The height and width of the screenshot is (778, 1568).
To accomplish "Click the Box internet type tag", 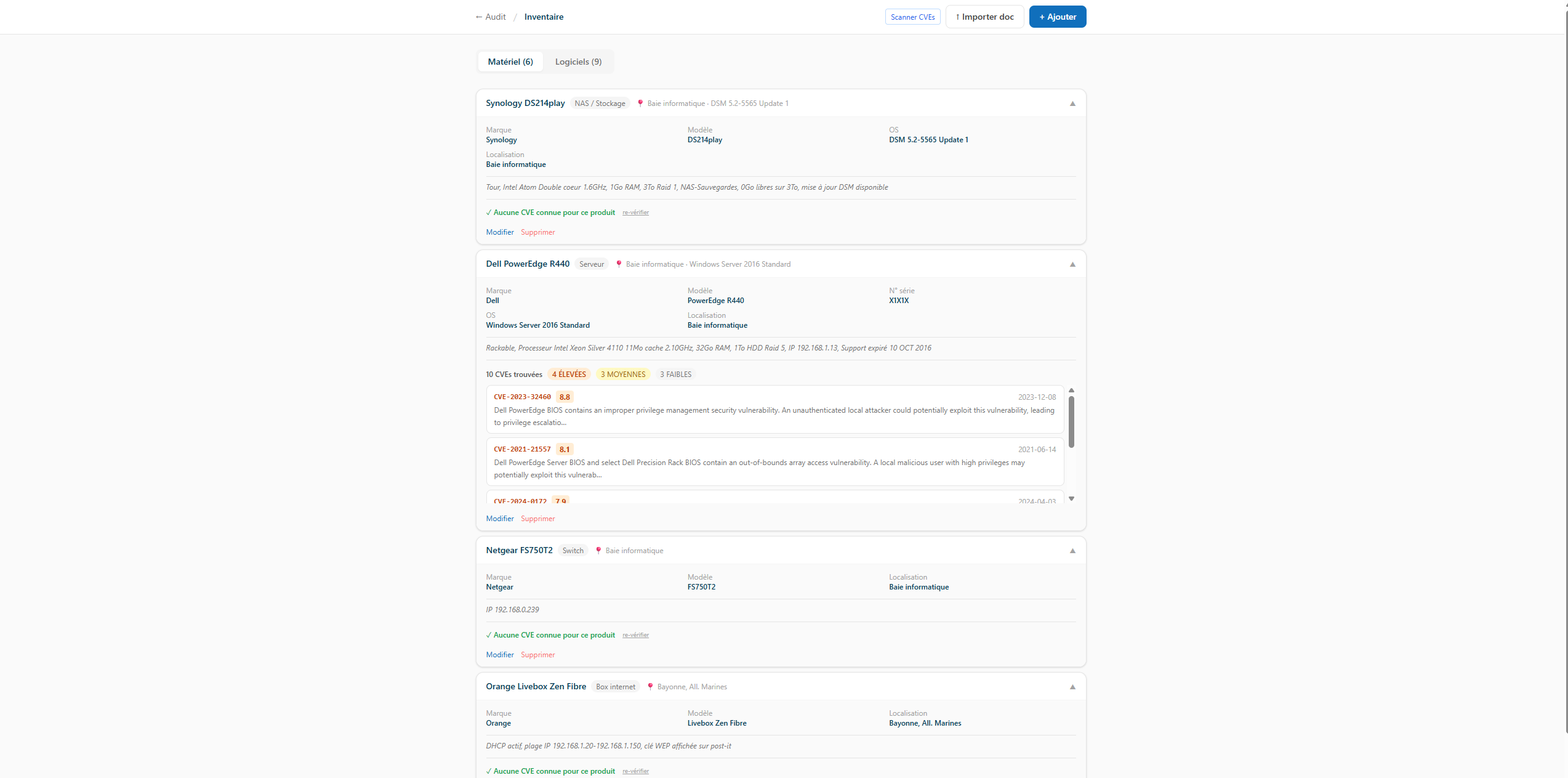I will point(616,687).
